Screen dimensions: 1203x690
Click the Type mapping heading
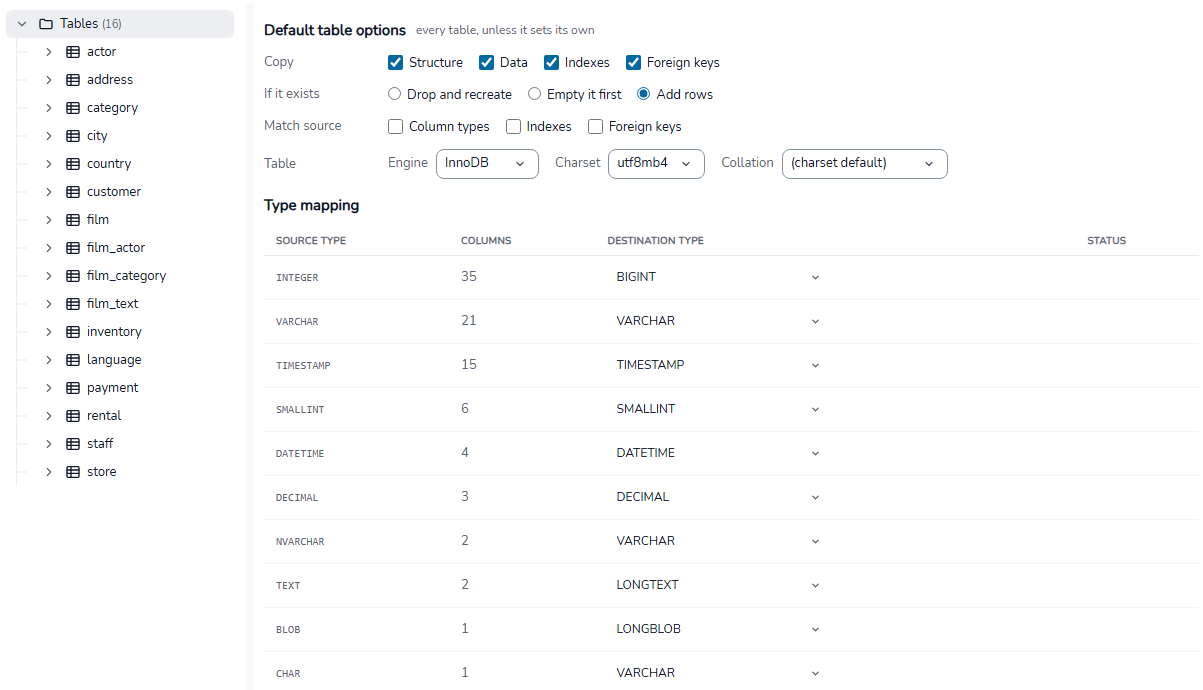311,206
